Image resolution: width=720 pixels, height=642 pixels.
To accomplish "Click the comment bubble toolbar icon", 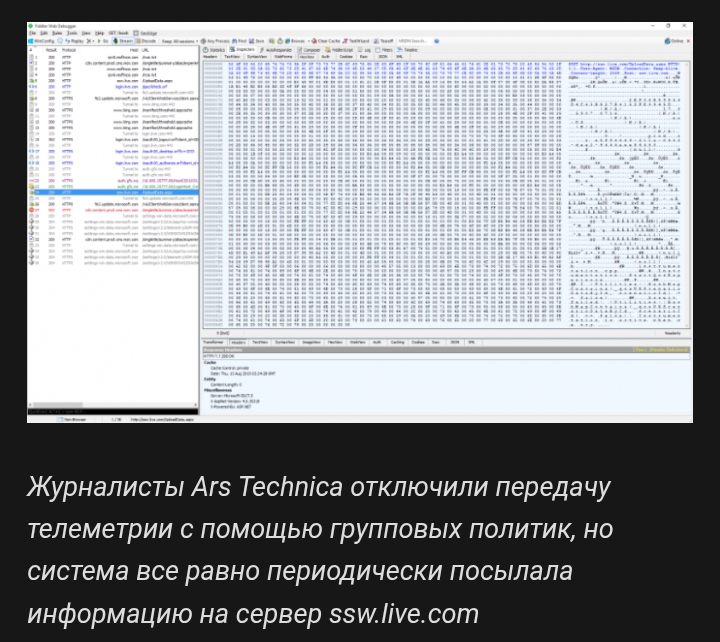I will point(60,41).
